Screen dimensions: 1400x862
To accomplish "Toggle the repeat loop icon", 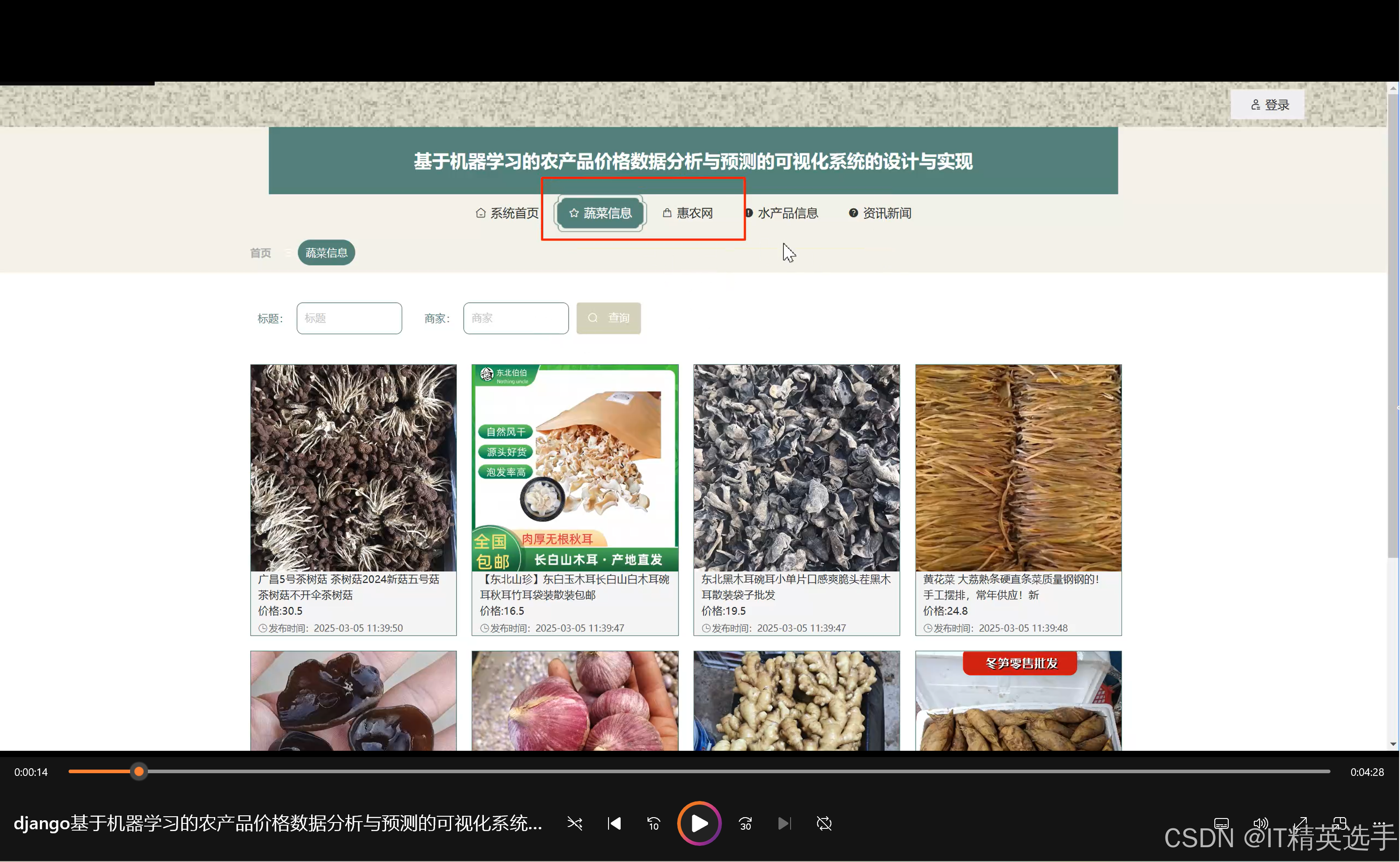I will tap(824, 823).
